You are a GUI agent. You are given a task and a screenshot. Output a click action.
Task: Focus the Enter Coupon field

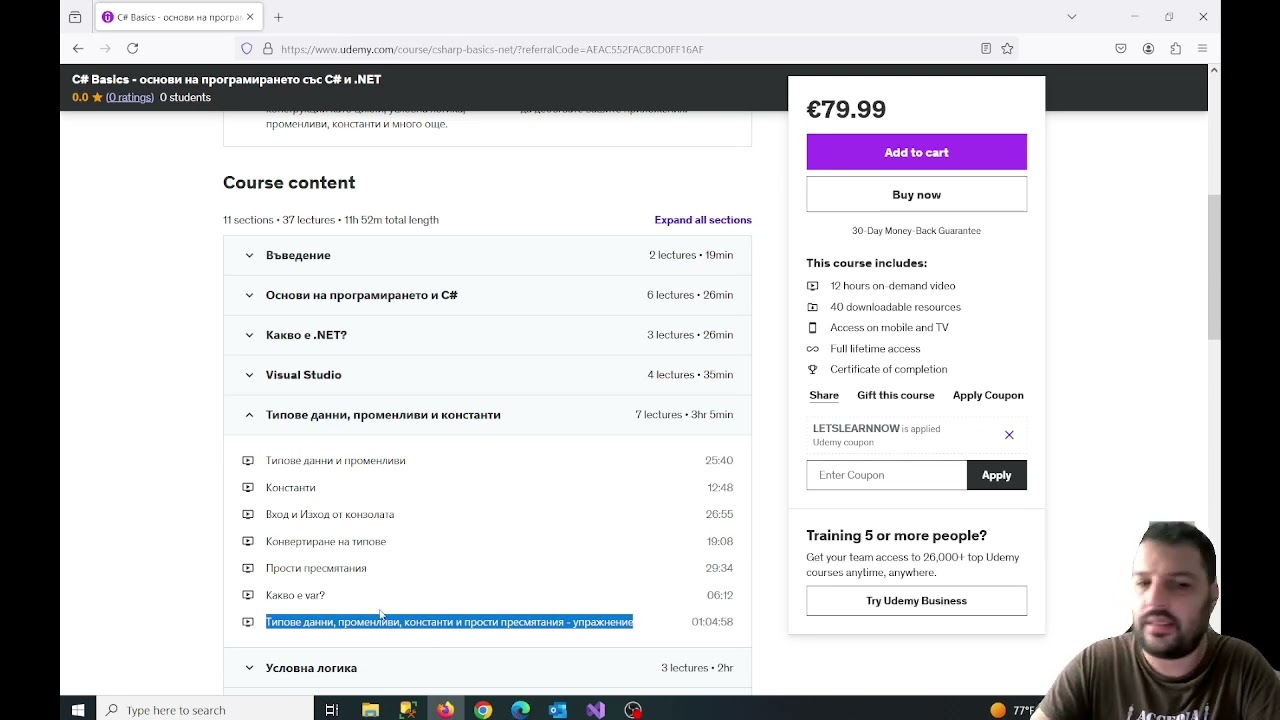887,475
